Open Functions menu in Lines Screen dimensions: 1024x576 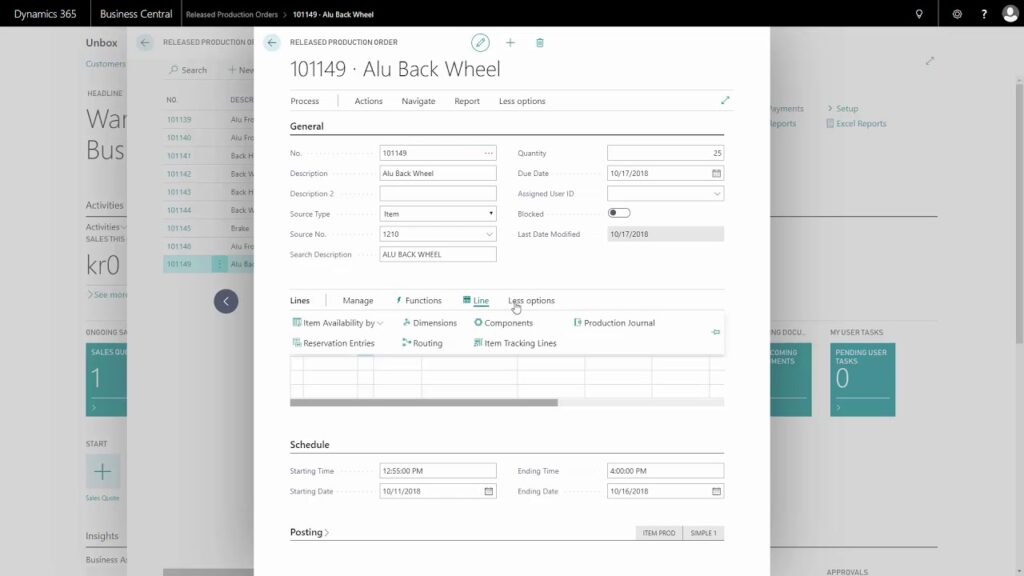coord(419,300)
